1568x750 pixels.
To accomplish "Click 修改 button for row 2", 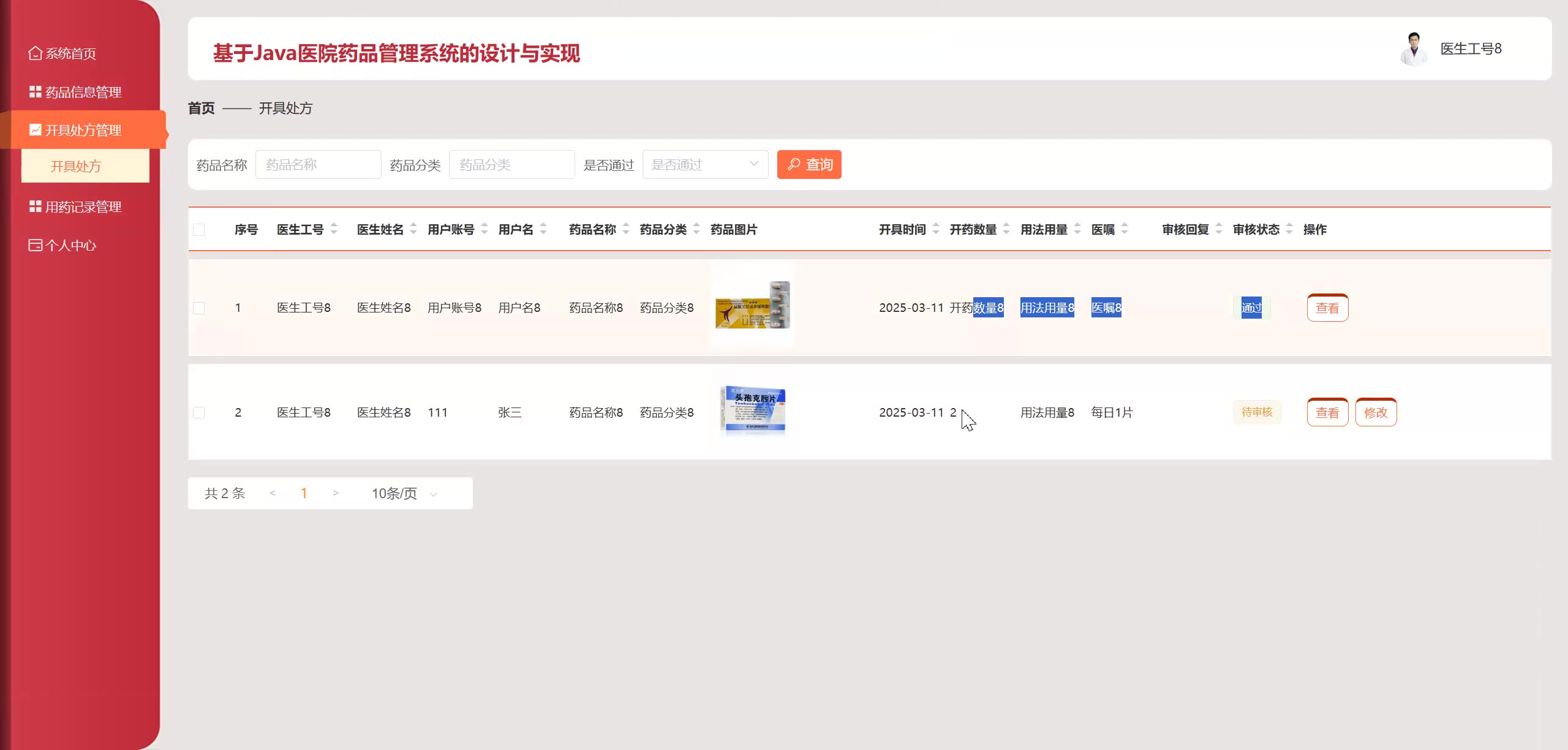I will pyautogui.click(x=1375, y=412).
